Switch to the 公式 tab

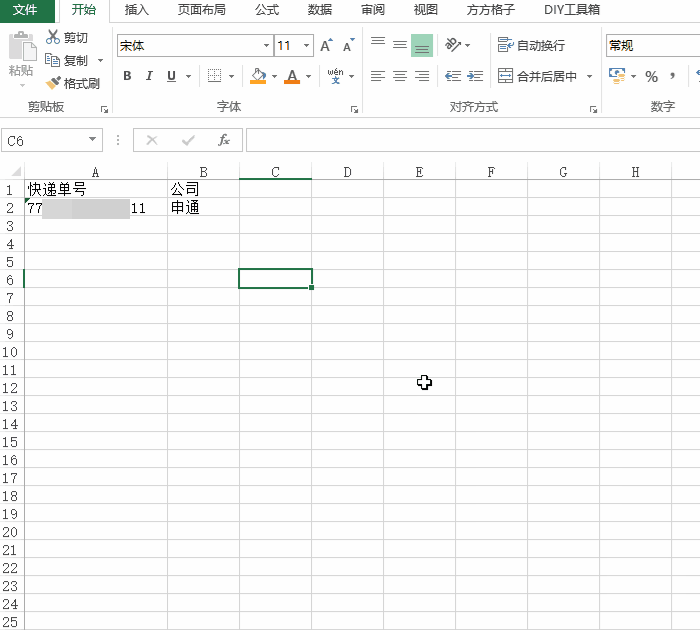pos(267,10)
